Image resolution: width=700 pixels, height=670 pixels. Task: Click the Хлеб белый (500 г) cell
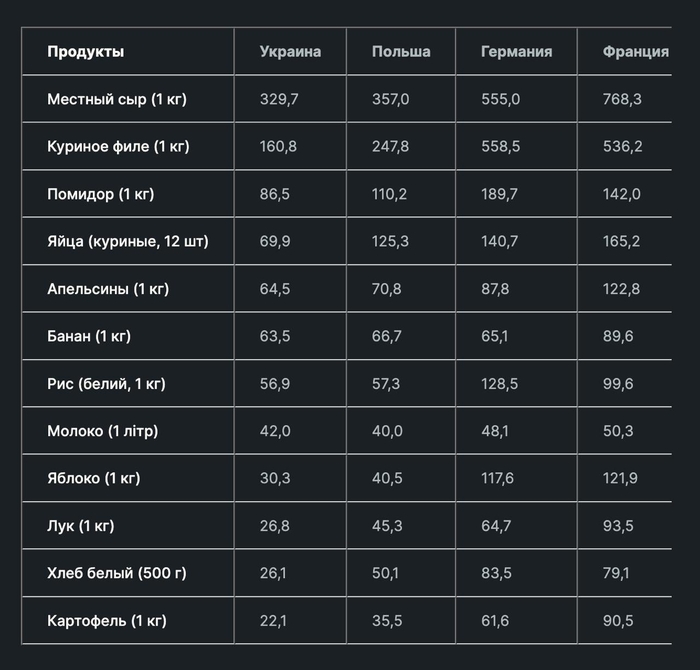[117, 573]
